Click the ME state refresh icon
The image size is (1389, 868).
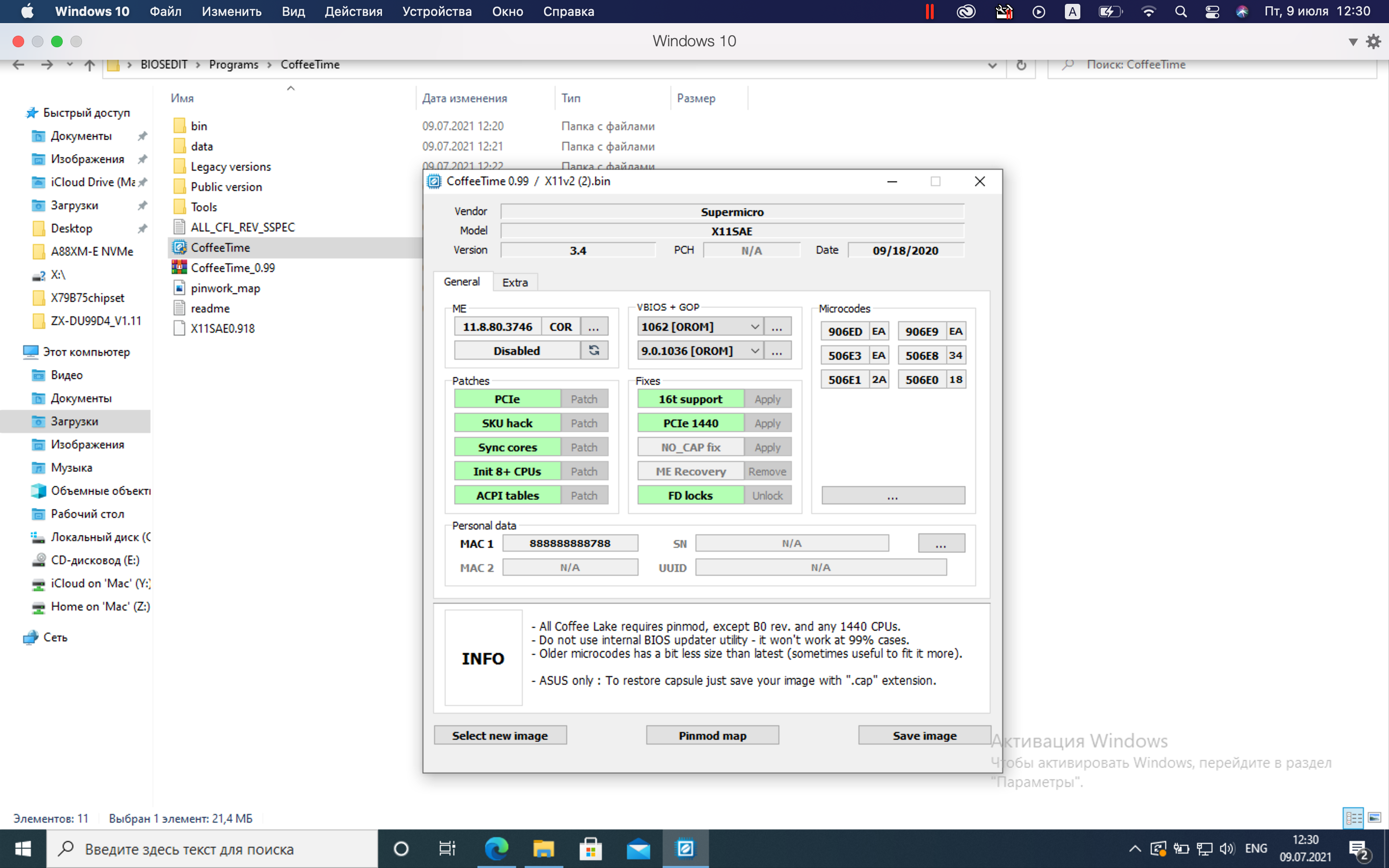pos(594,350)
